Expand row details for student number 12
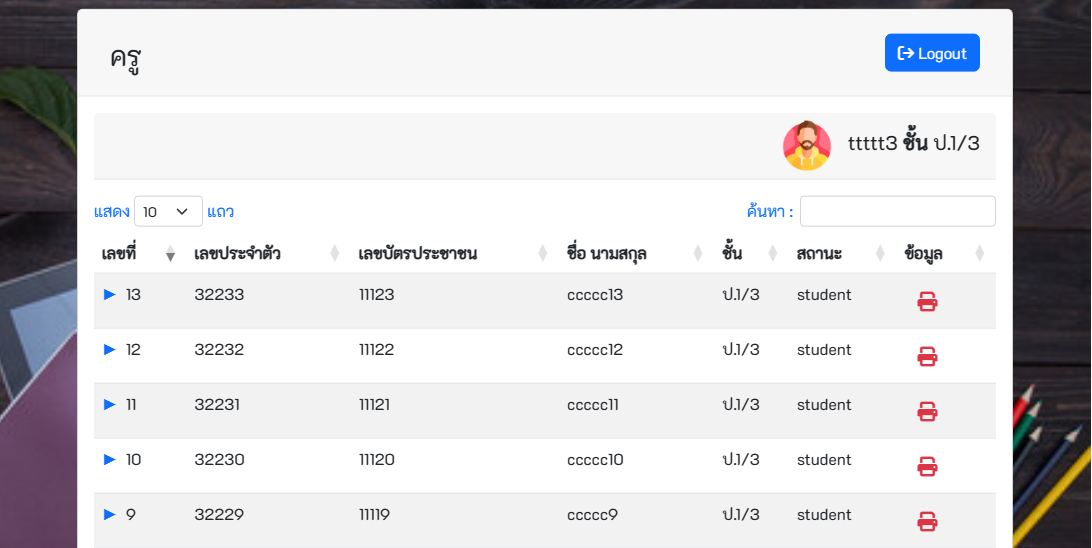This screenshot has width=1092, height=548. (x=109, y=350)
